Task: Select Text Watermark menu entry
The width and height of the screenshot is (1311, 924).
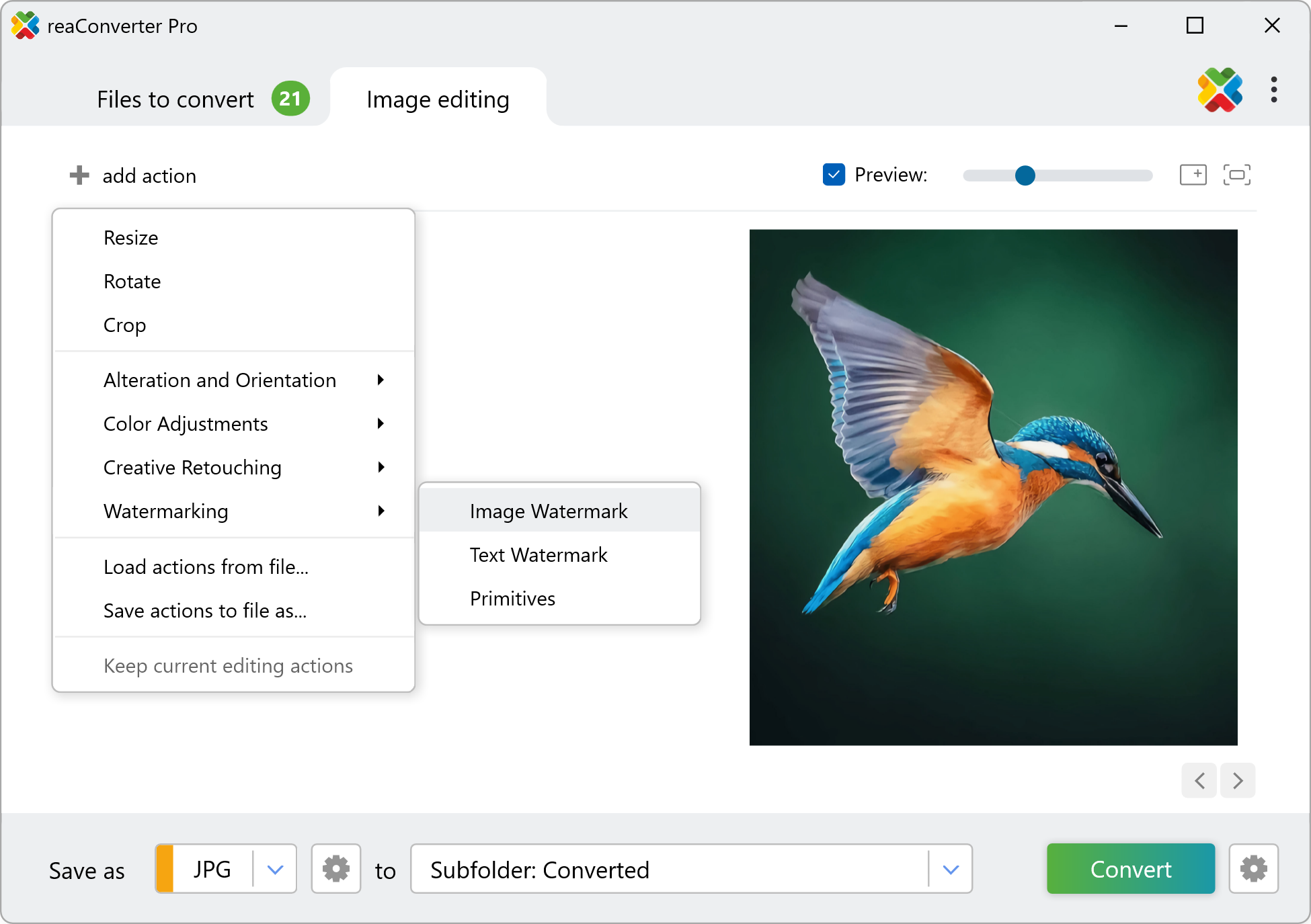Action: tap(538, 555)
